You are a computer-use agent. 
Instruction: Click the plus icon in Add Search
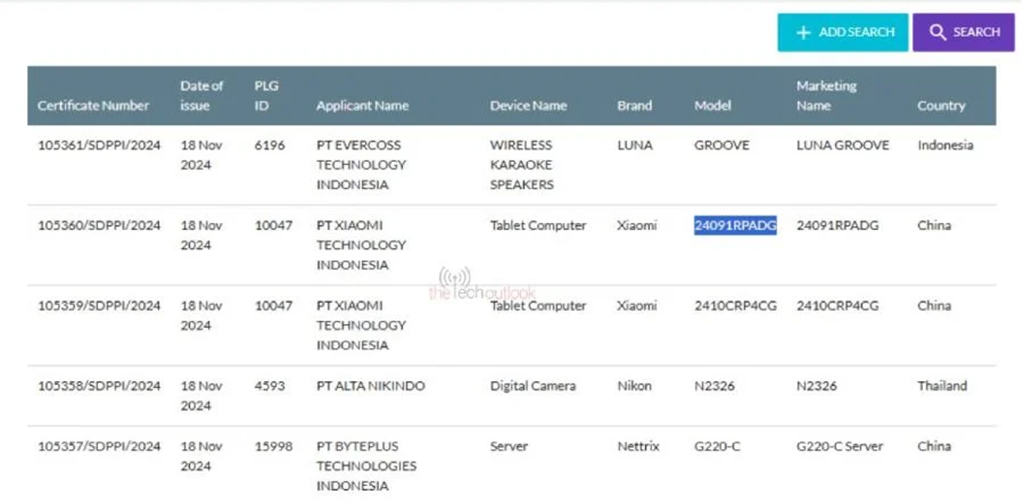[803, 32]
